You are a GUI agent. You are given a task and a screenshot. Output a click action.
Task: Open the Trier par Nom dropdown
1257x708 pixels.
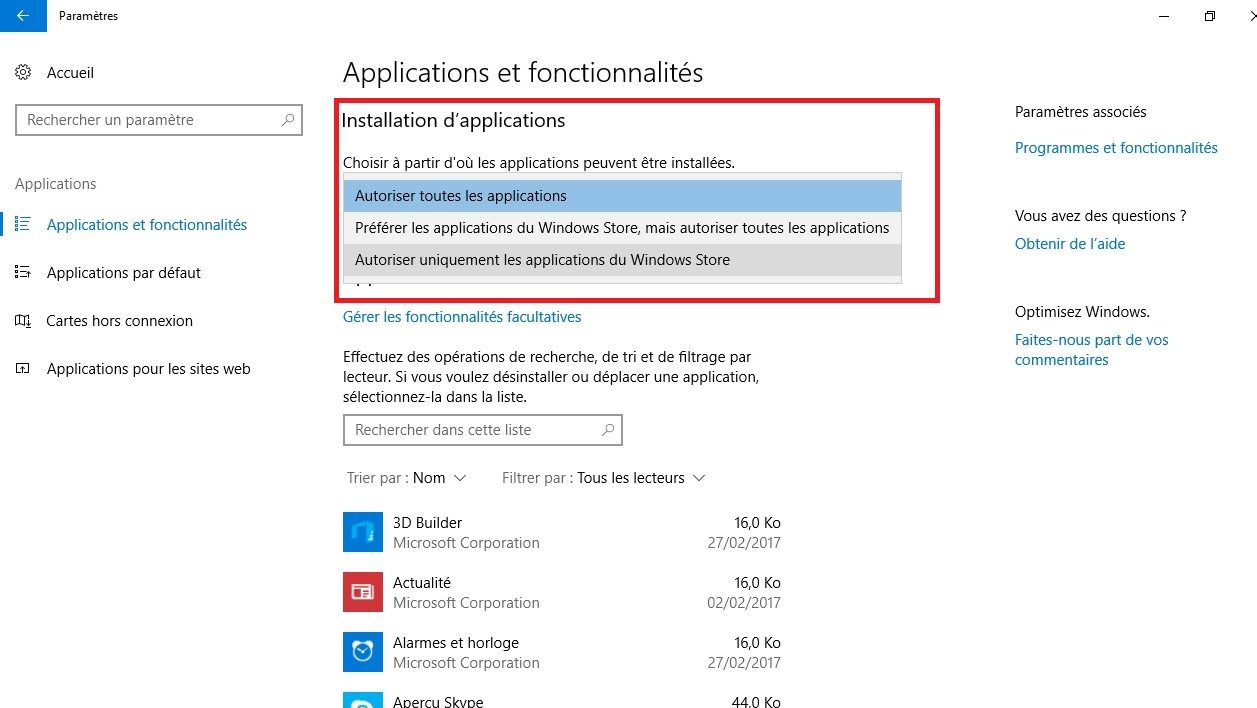(407, 478)
